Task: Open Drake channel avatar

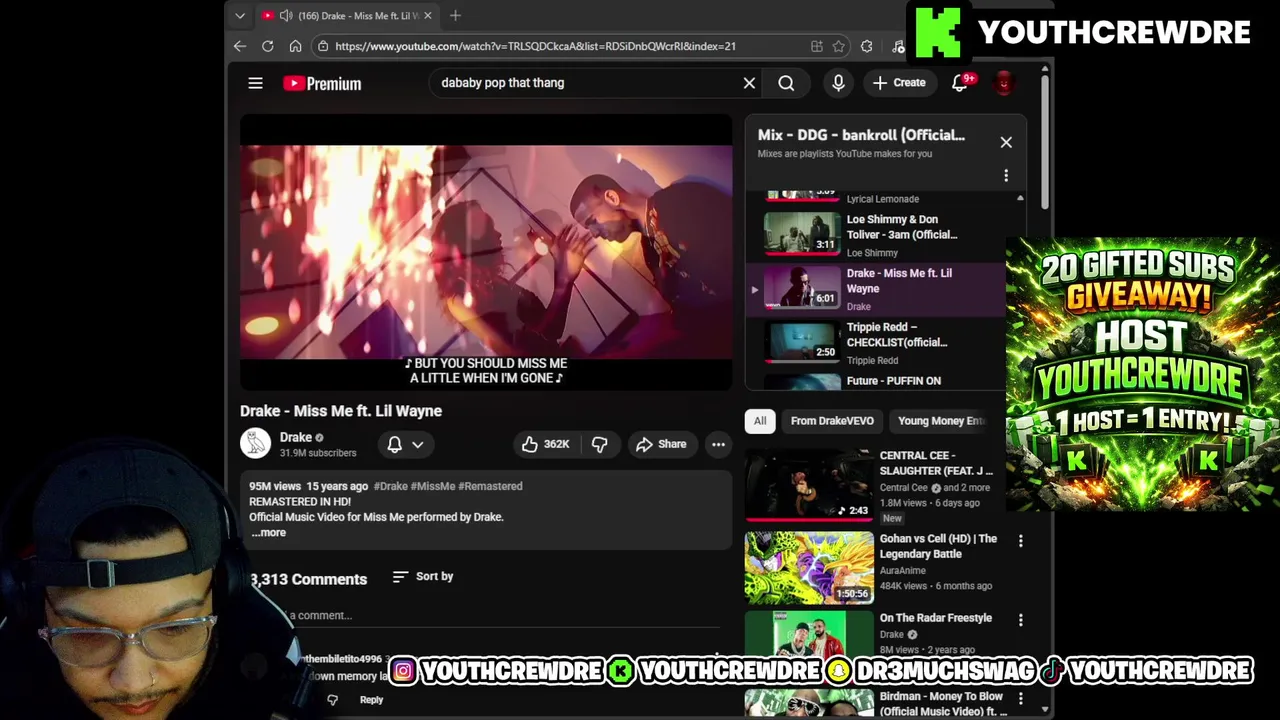Action: [255, 444]
